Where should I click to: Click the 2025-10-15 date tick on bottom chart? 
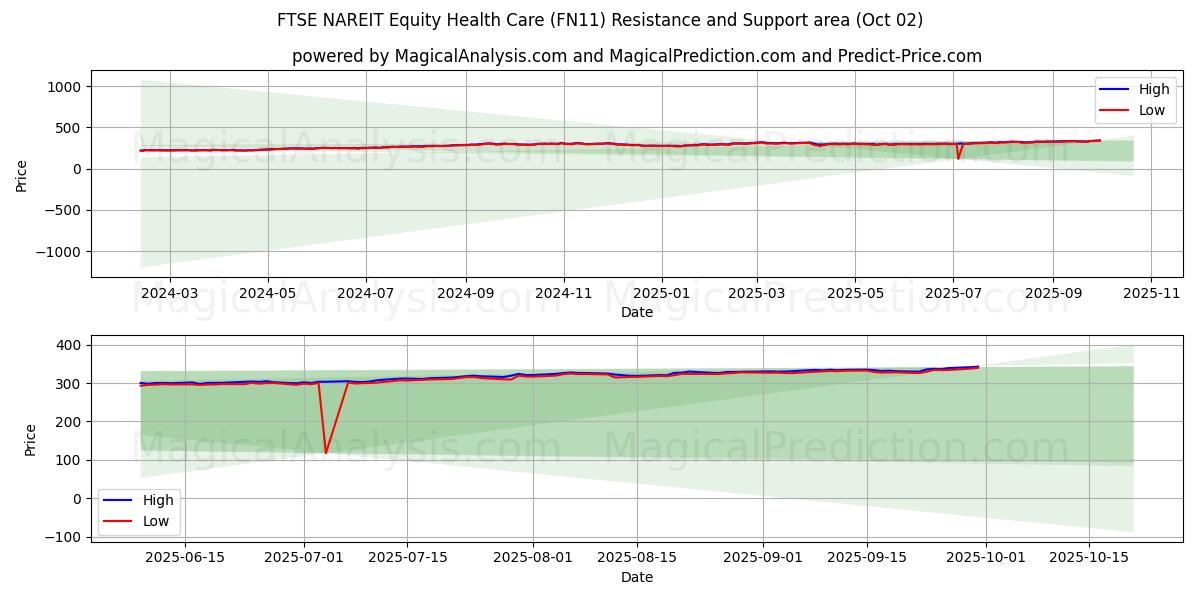[x=1088, y=558]
